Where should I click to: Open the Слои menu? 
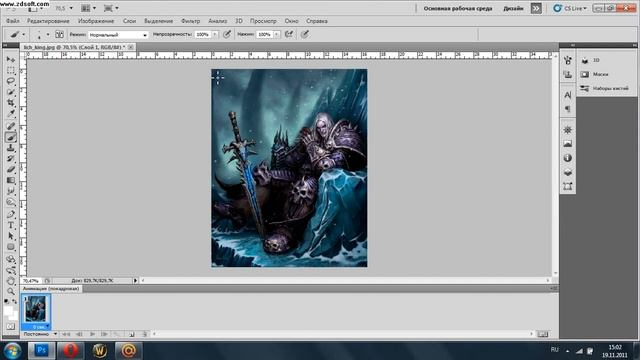(x=129, y=21)
